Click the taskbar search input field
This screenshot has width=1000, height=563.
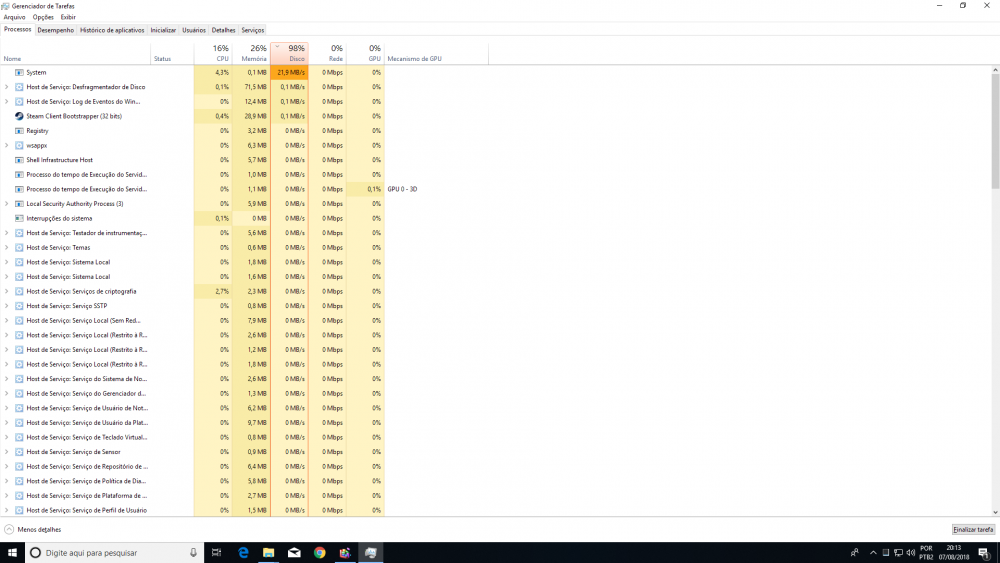pyautogui.click(x=110, y=552)
